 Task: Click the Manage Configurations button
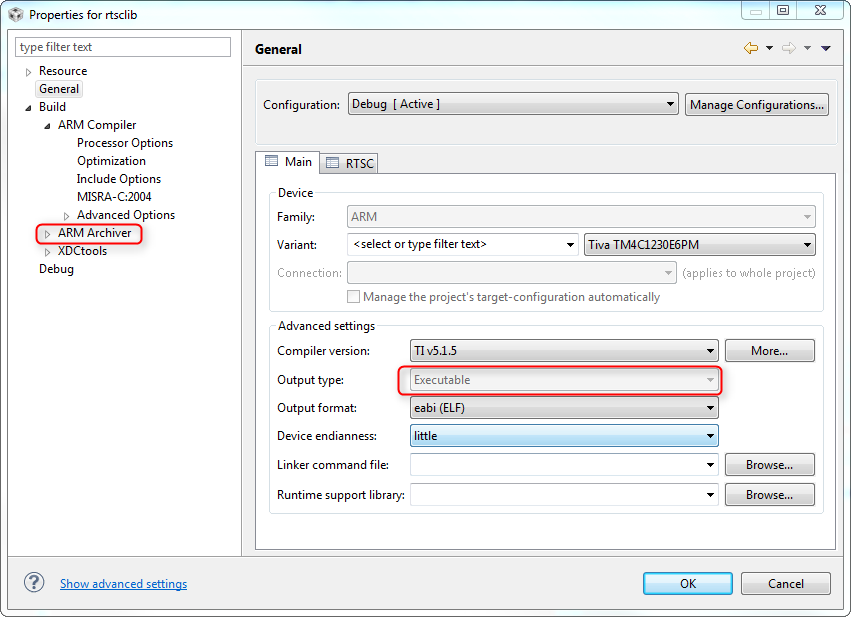(757, 104)
